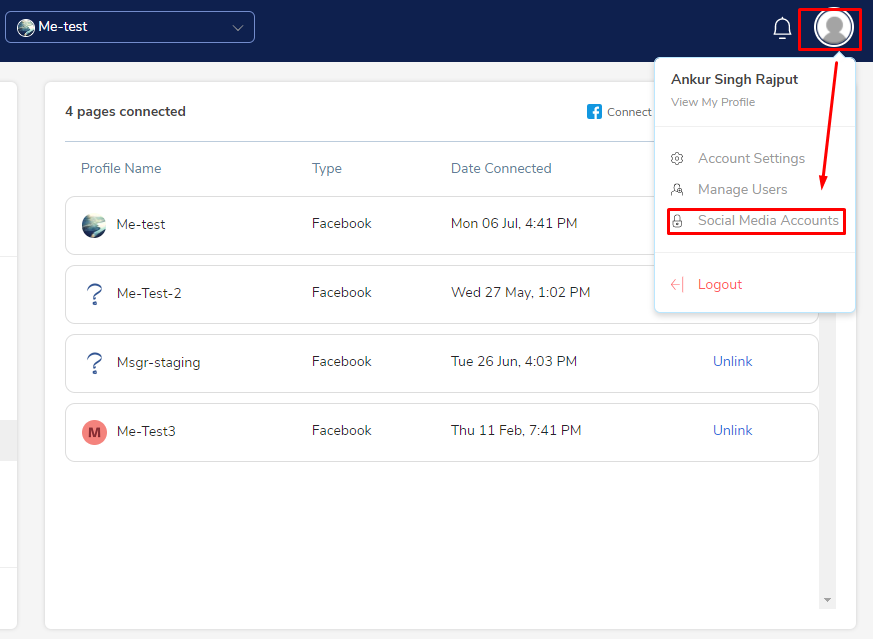Open the notifications bell
This screenshot has height=639, width=873.
click(x=782, y=28)
